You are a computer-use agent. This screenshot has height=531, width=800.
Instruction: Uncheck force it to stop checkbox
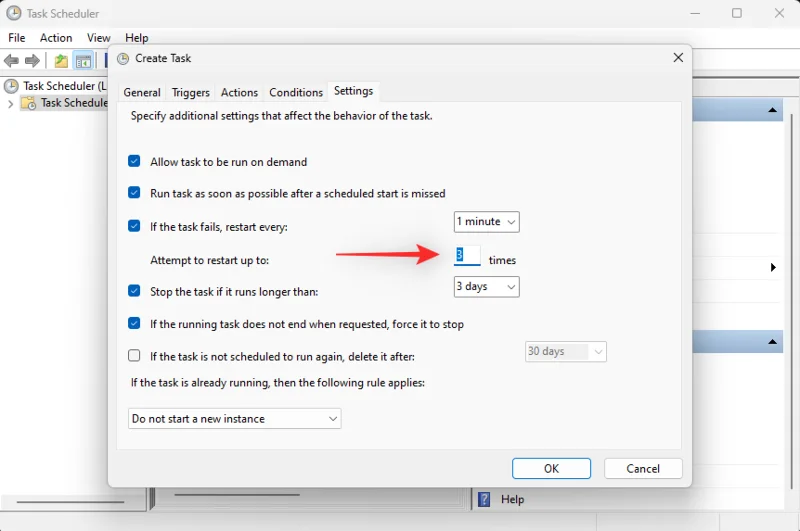[x=134, y=323]
